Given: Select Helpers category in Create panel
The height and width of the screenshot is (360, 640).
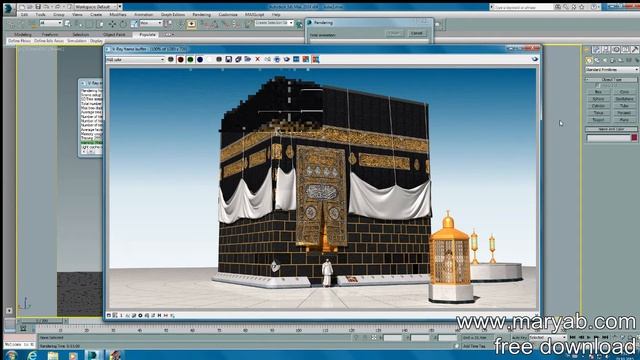Looking at the screenshot, I should pos(620,60).
